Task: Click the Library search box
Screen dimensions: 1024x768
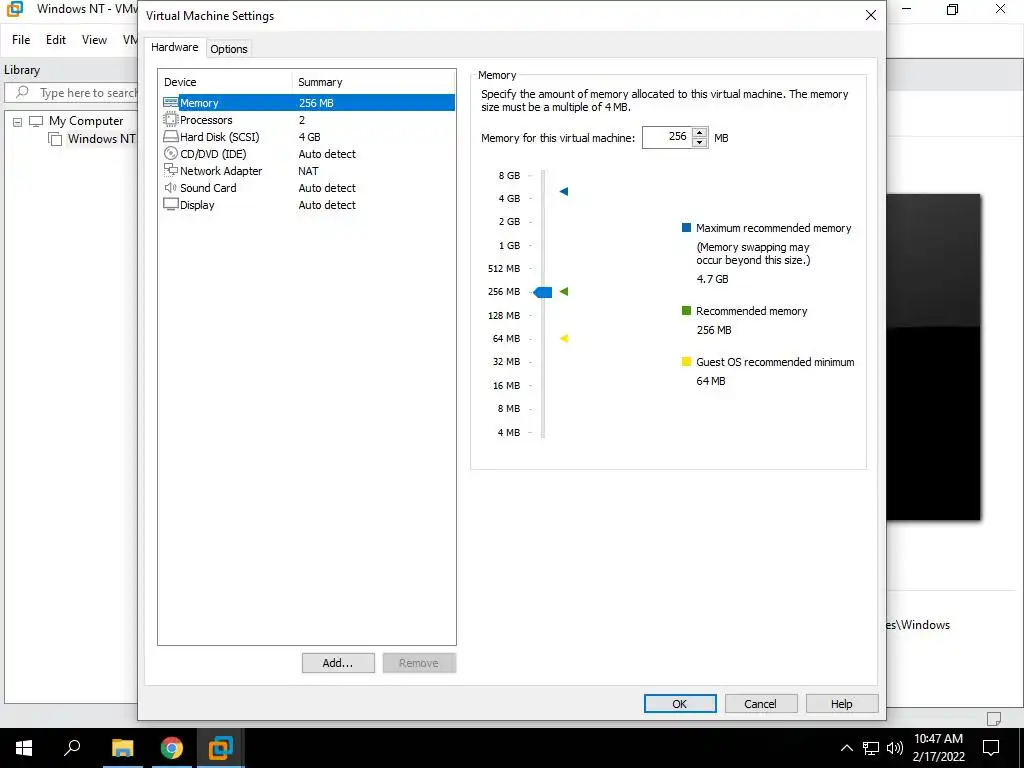Action: 72,93
